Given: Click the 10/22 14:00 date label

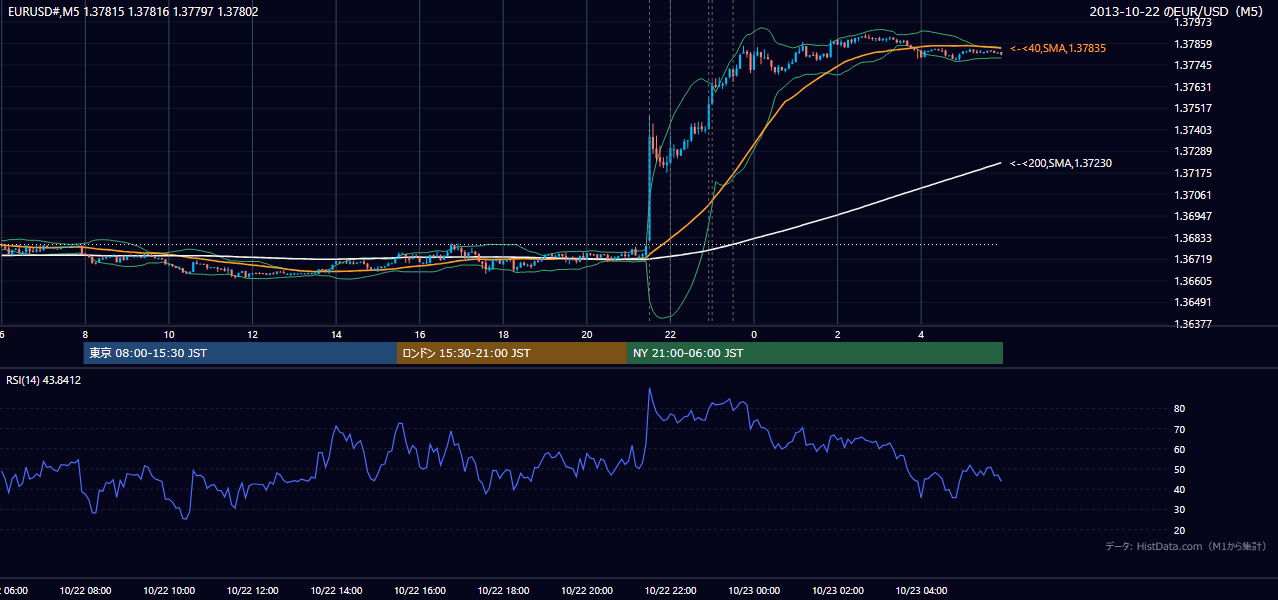Looking at the screenshot, I should pos(336,590).
